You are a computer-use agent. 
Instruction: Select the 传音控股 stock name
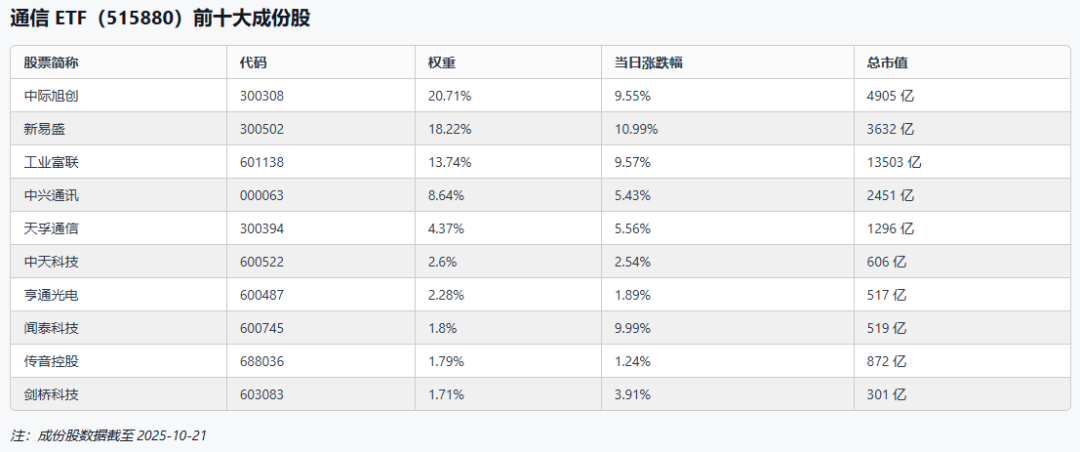coord(51,361)
